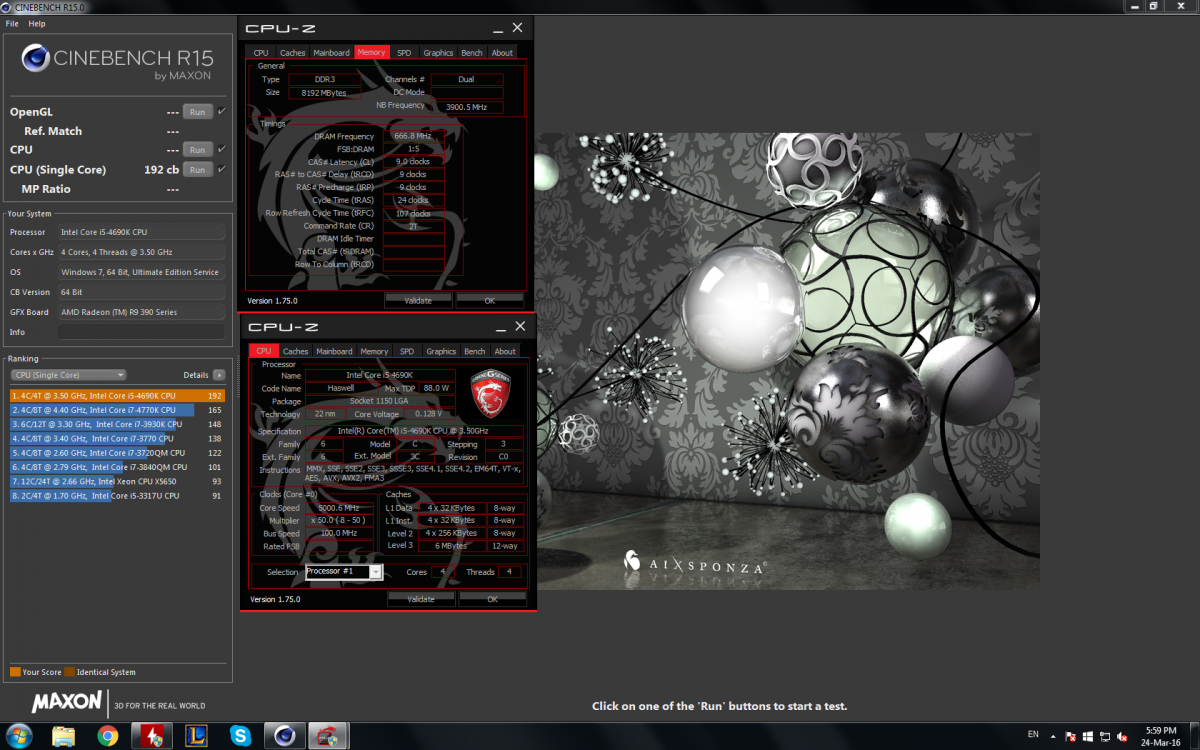Click the MSI dragon shield logo
Image resolution: width=1200 pixels, height=750 pixels.
[492, 393]
